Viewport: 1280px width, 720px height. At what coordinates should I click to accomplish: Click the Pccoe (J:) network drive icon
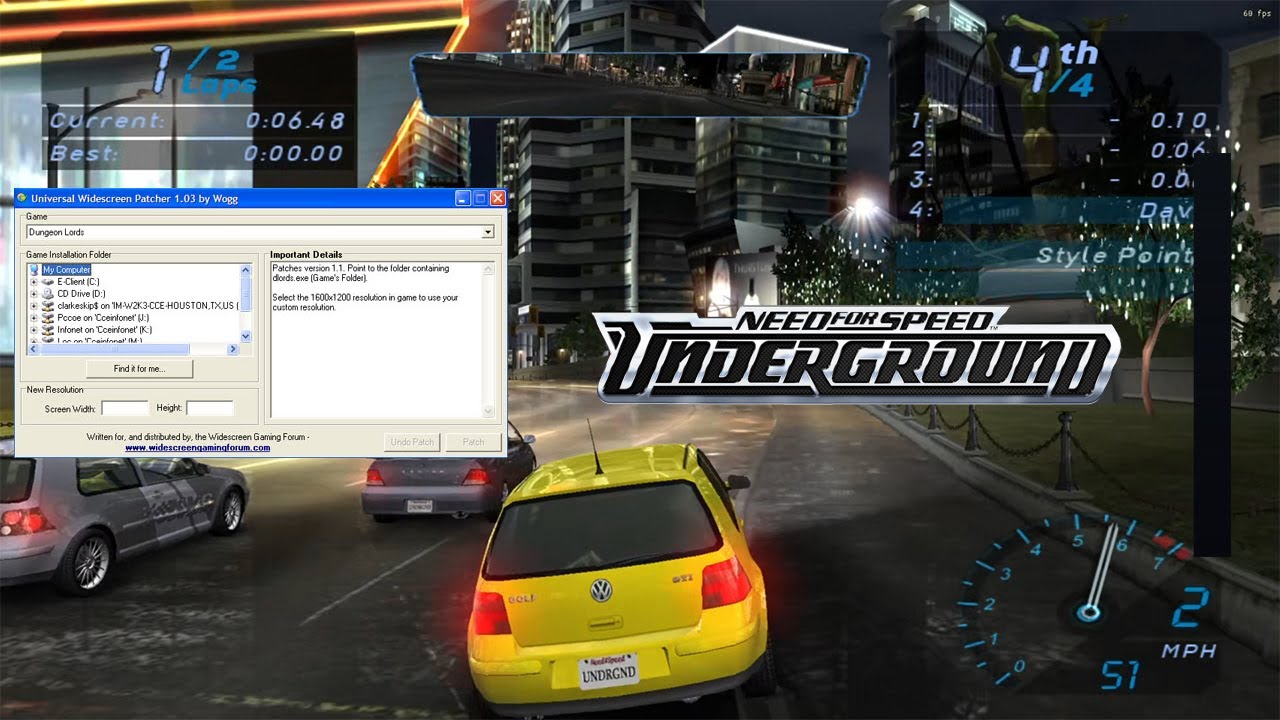pyautogui.click(x=47, y=318)
